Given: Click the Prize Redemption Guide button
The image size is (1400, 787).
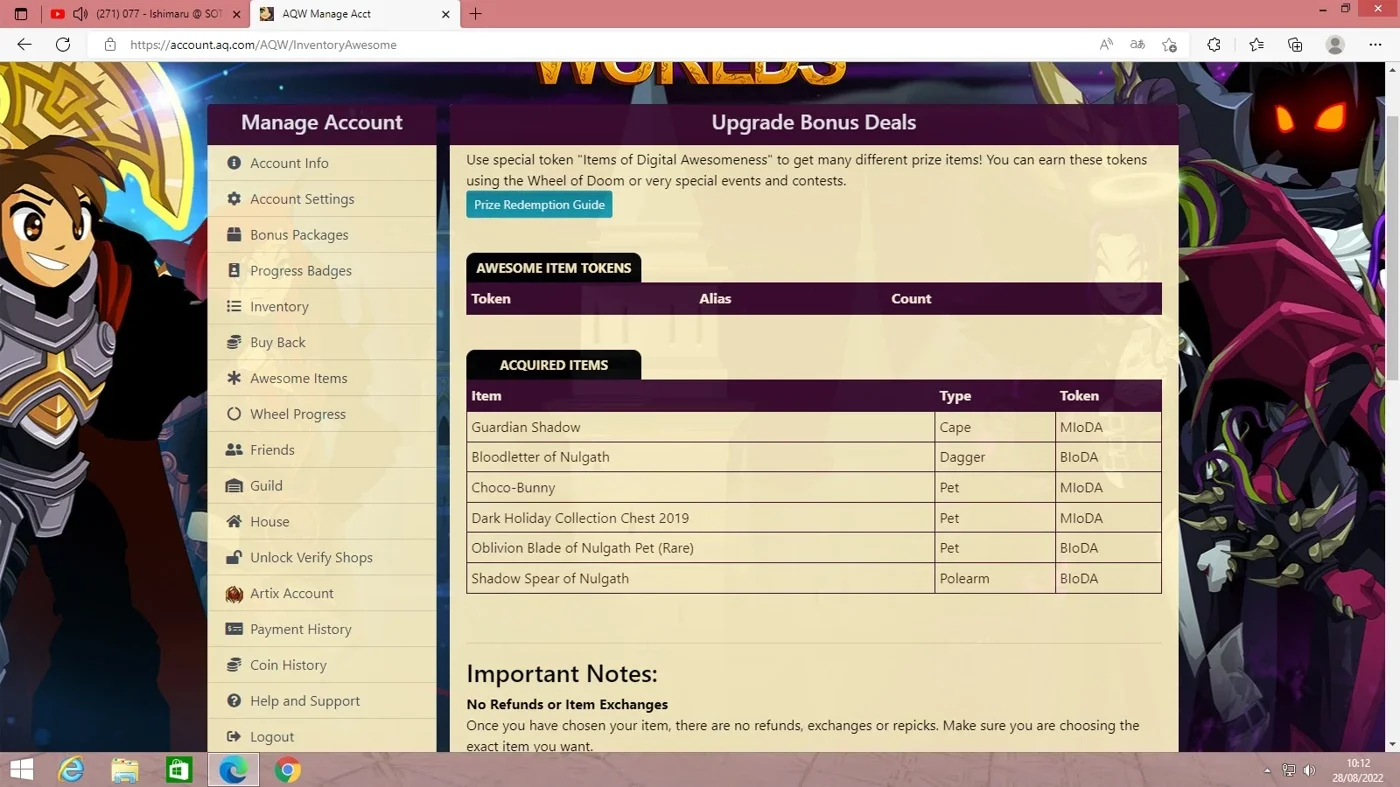Looking at the screenshot, I should 539,205.
